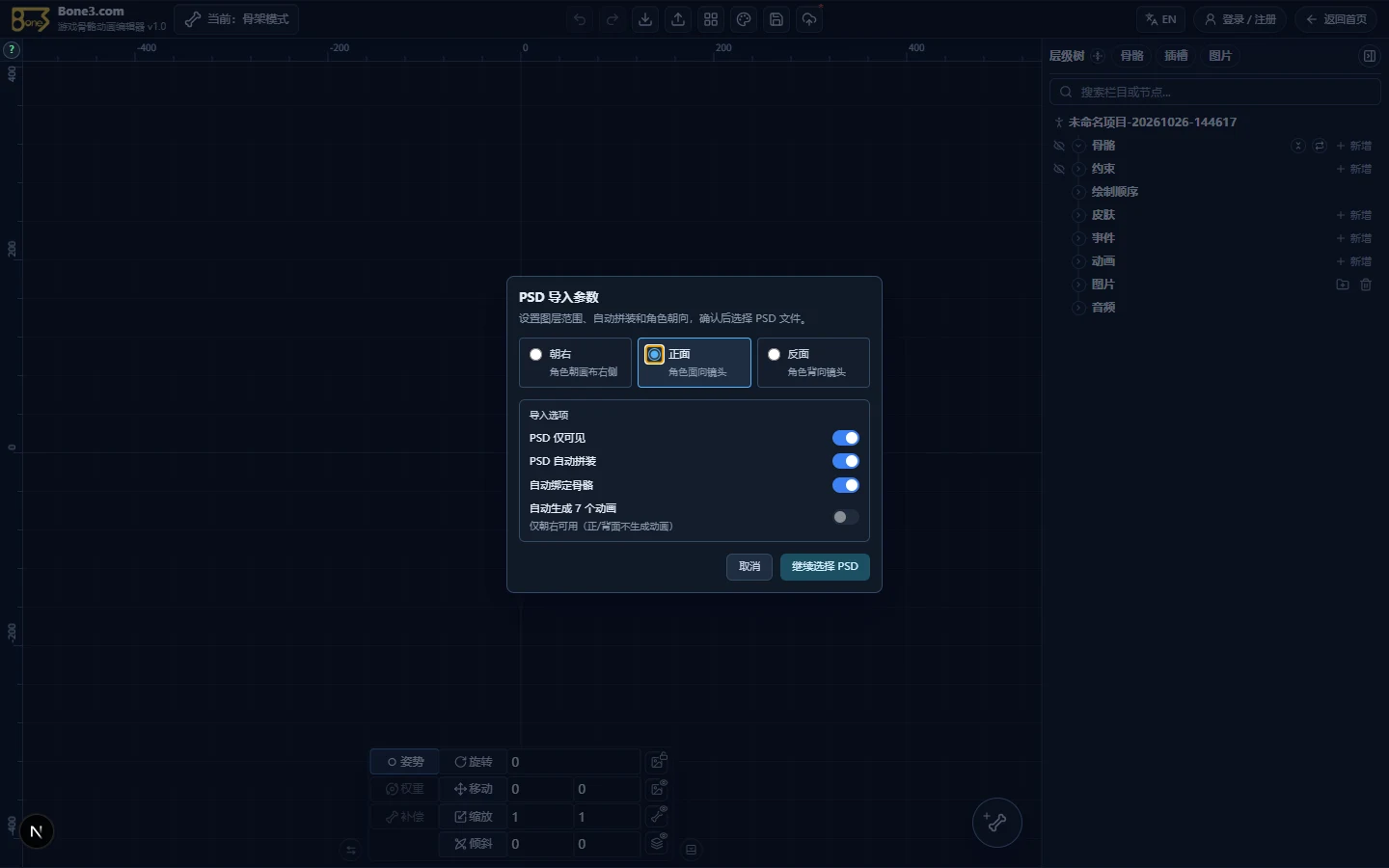Click the add image folder icon in 图片 row

coord(1342,285)
